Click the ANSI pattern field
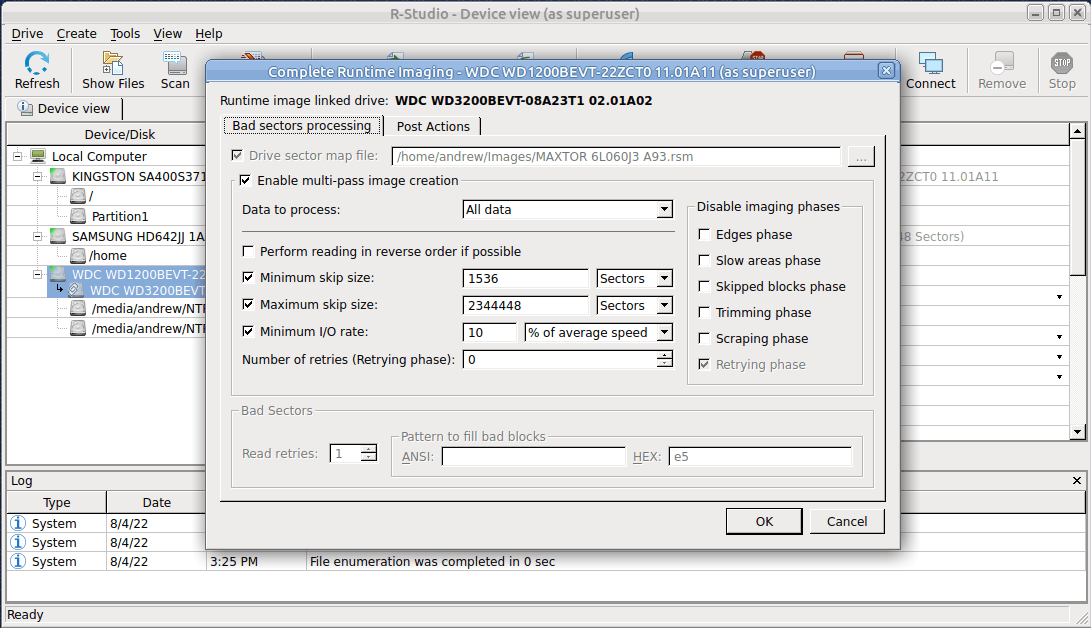This screenshot has height=628, width=1091. click(534, 456)
